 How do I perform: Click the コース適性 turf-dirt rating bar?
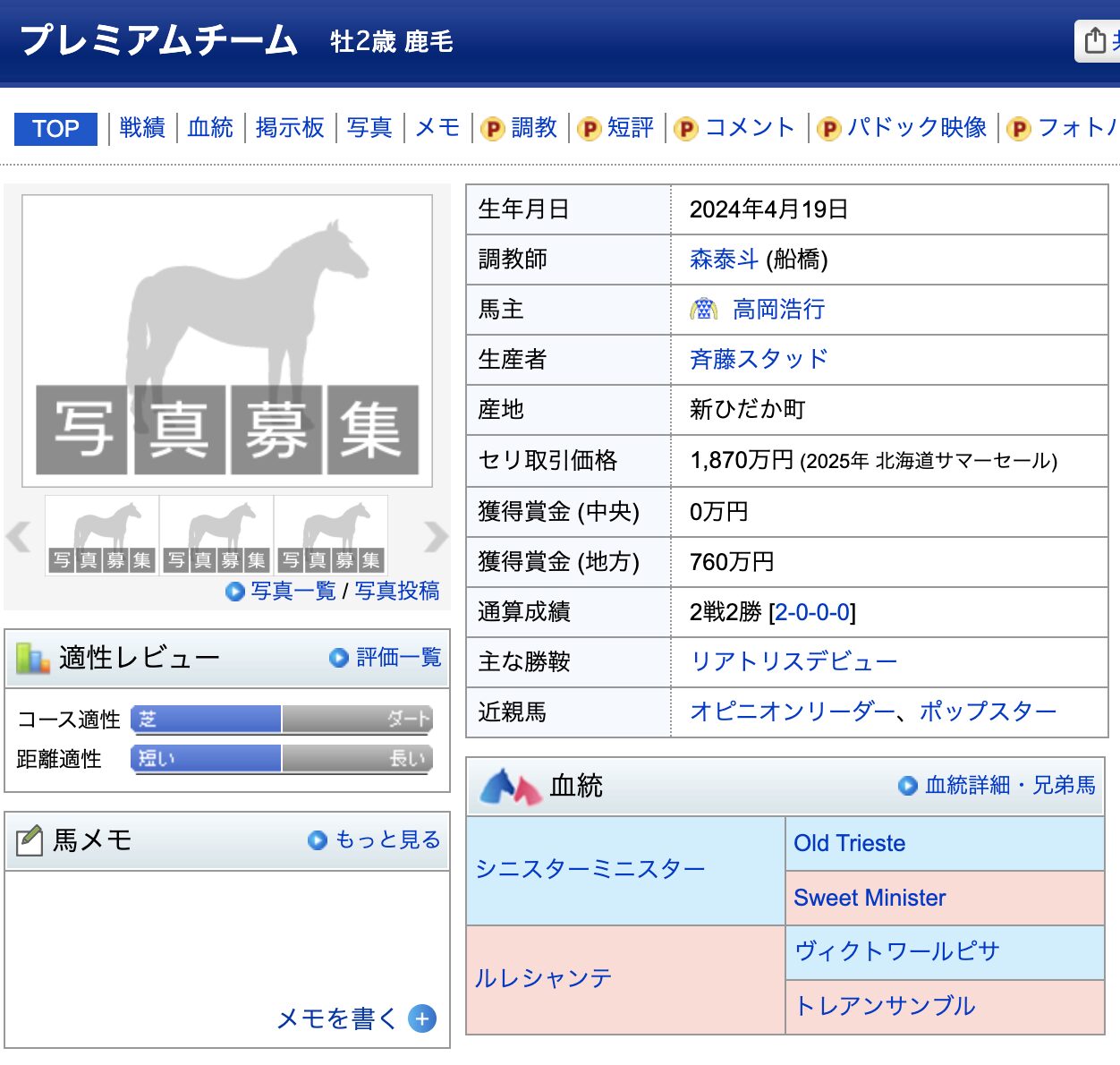point(282,720)
